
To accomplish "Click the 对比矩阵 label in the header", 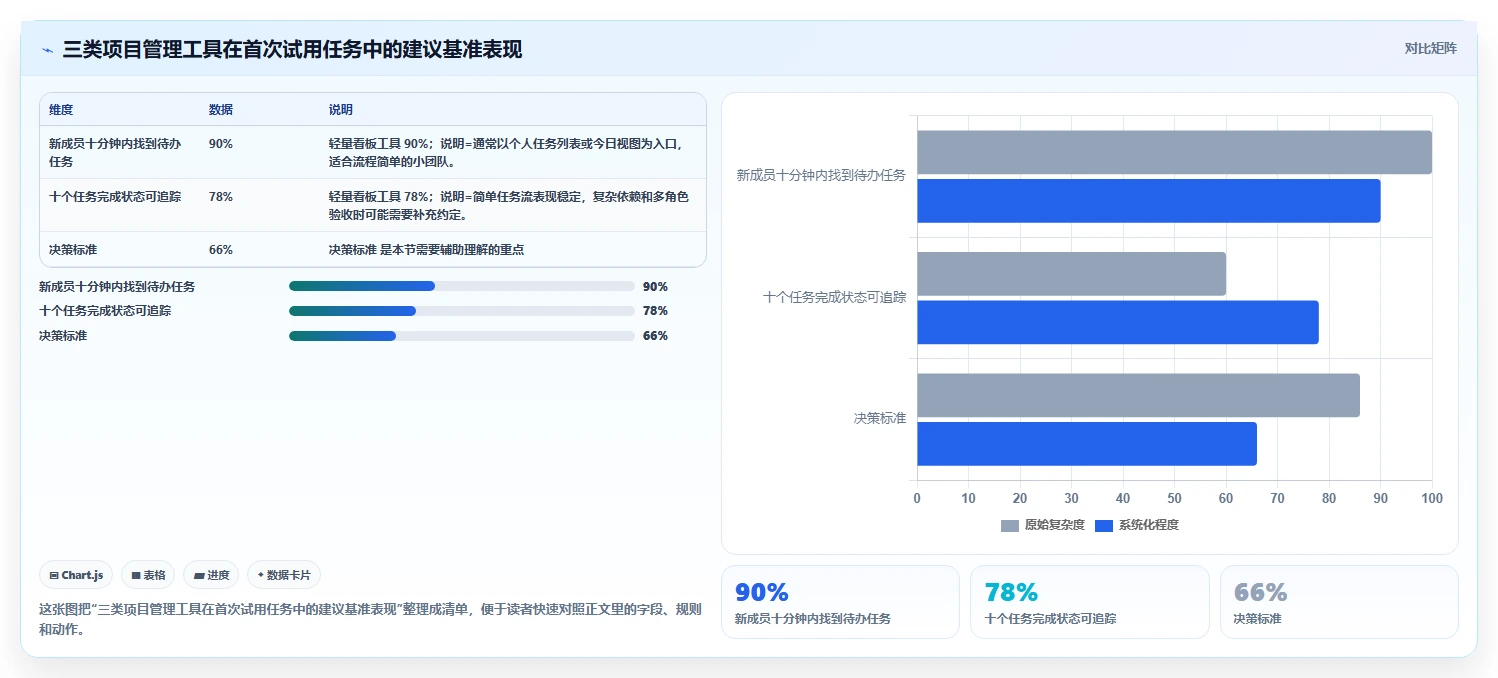I will [x=1430, y=49].
